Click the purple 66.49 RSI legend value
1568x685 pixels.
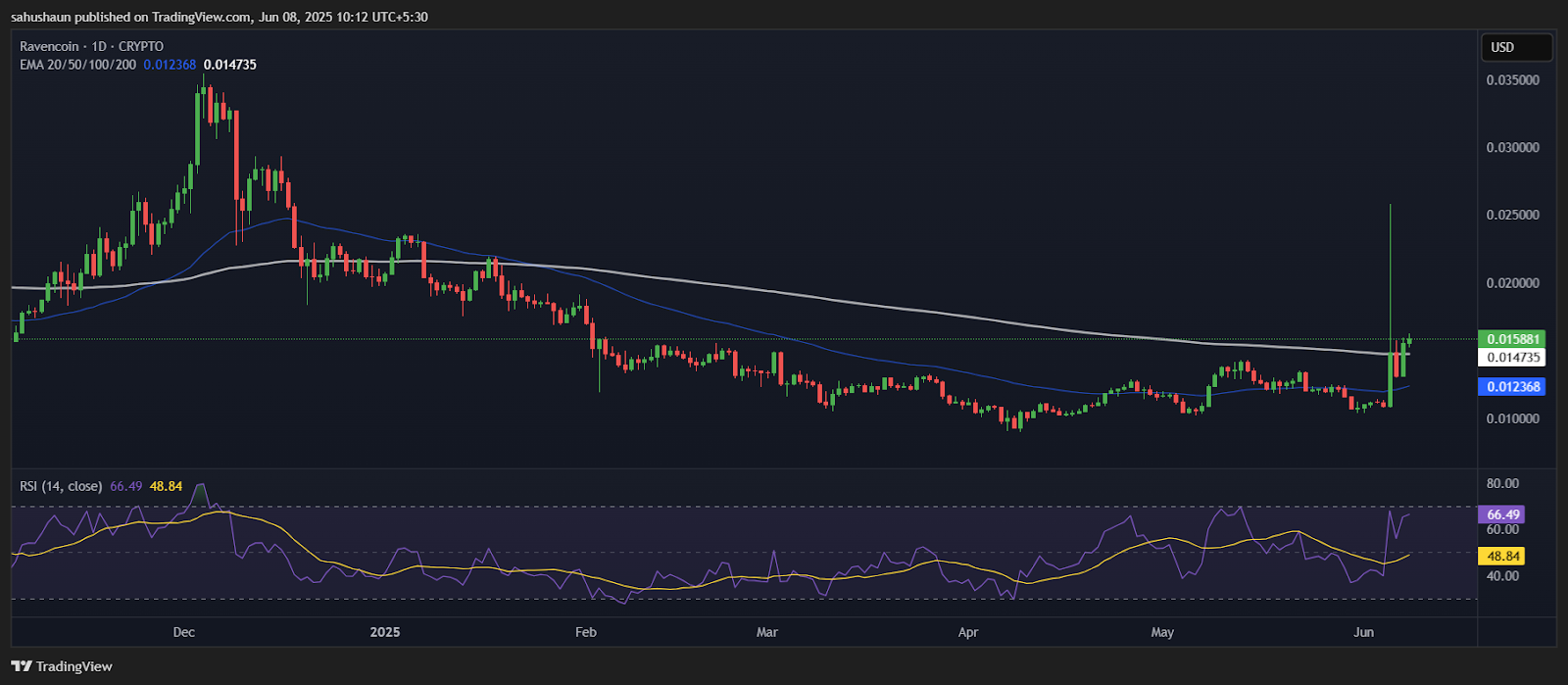click(x=126, y=486)
